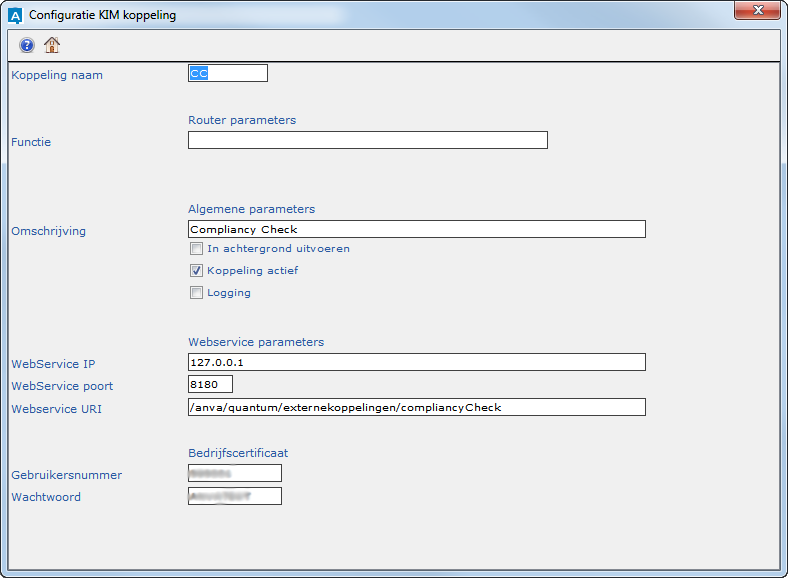Click the Koppeling naam field containing CC
Viewport: 788px width, 578px height.
(x=228, y=74)
